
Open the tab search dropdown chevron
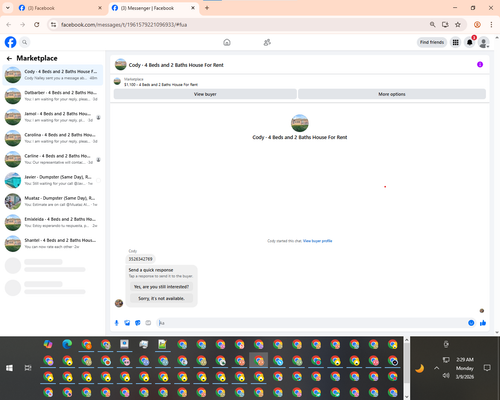pyautogui.click(x=8, y=8)
